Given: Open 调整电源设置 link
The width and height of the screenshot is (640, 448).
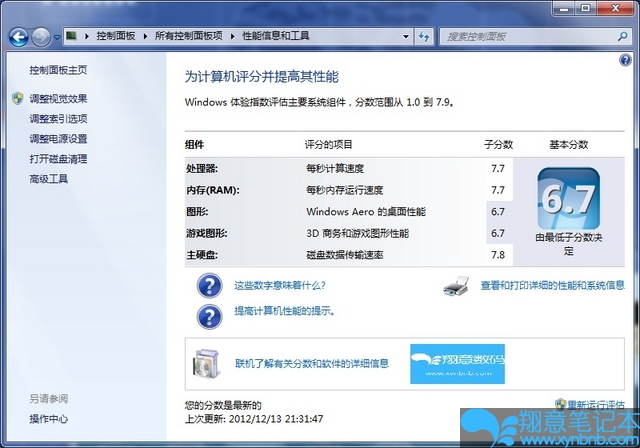Looking at the screenshot, I should tap(58, 139).
